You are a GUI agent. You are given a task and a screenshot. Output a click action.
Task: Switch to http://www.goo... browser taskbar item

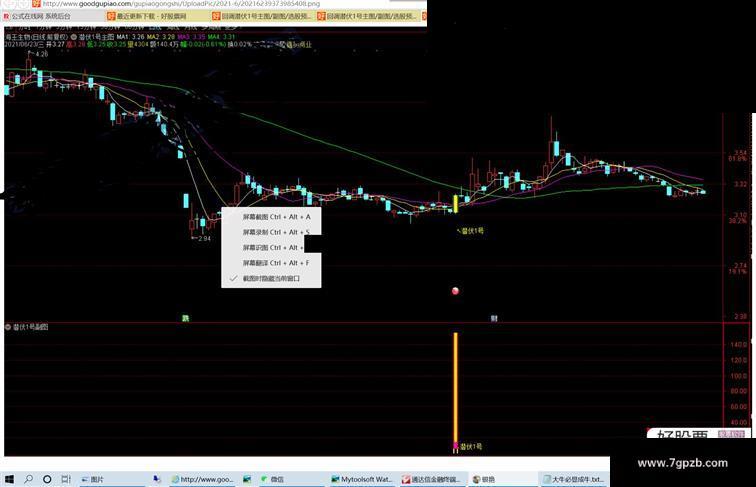(202, 479)
